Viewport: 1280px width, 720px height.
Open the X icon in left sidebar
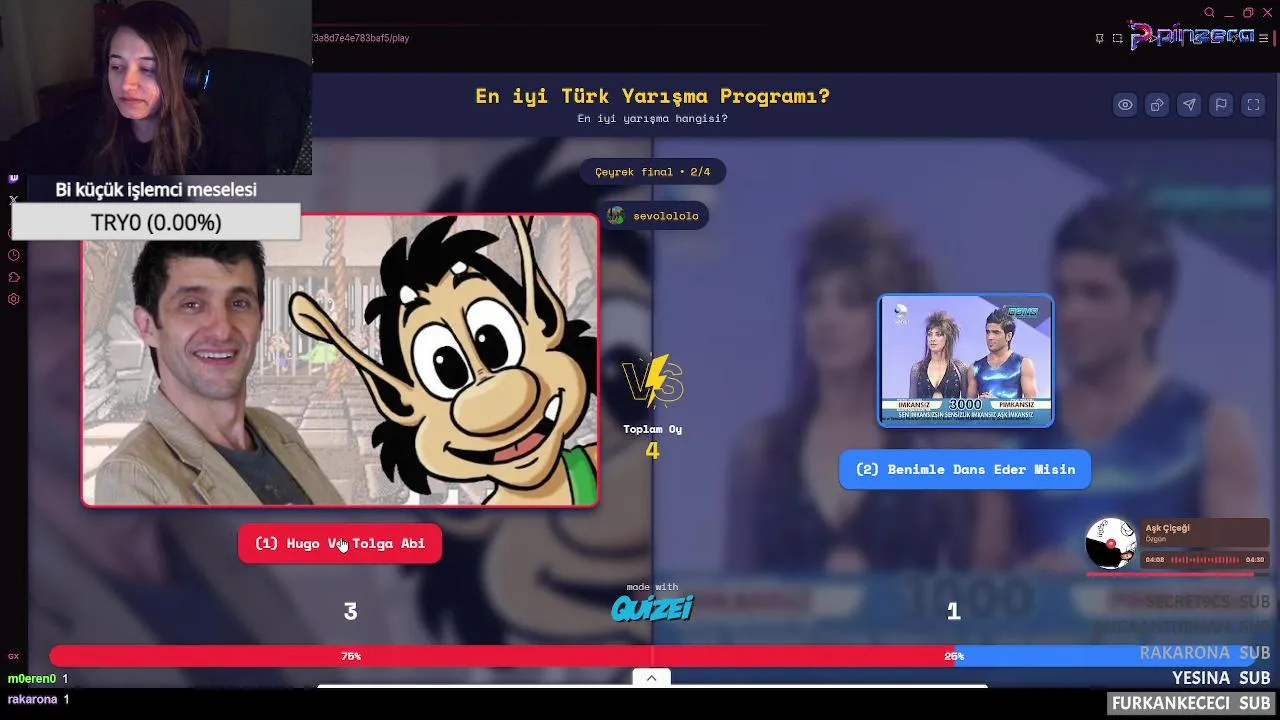[14, 200]
